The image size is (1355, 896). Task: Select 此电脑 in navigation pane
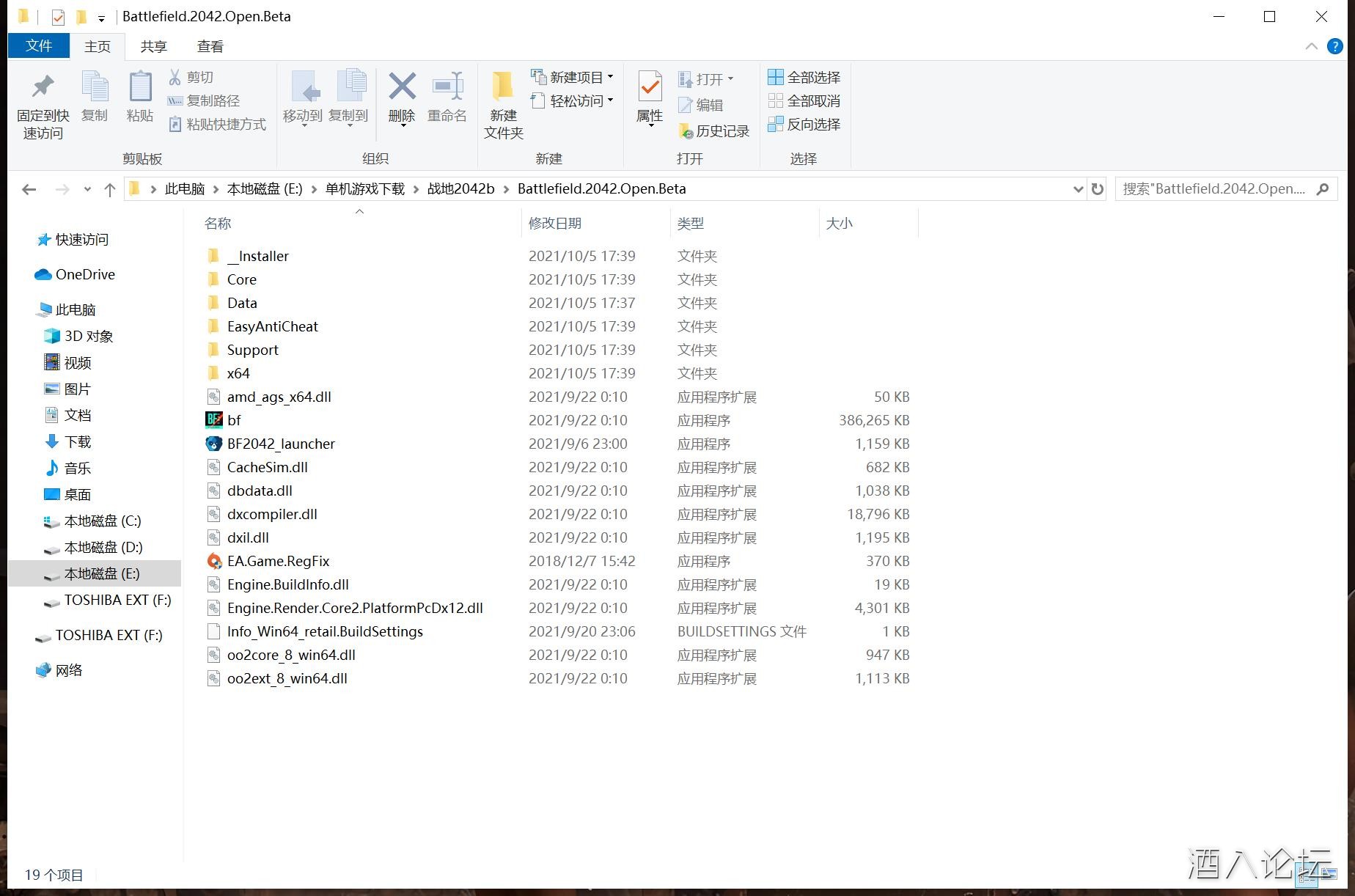(x=67, y=309)
